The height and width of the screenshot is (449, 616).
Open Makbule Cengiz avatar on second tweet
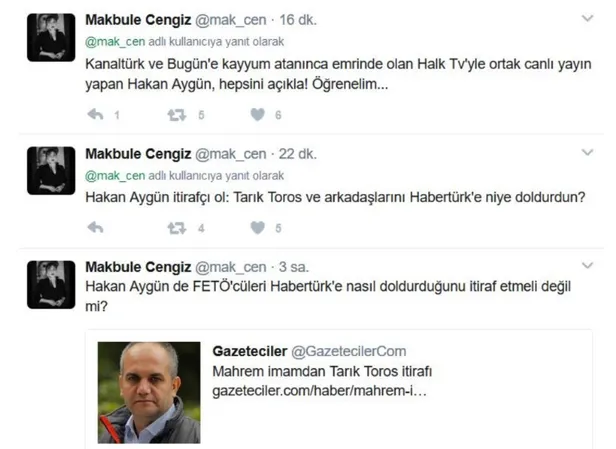coord(51,170)
